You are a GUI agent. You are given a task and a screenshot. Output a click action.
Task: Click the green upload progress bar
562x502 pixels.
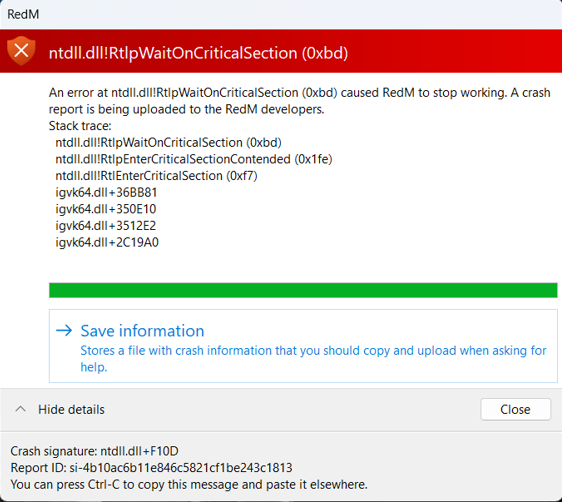coord(303,290)
